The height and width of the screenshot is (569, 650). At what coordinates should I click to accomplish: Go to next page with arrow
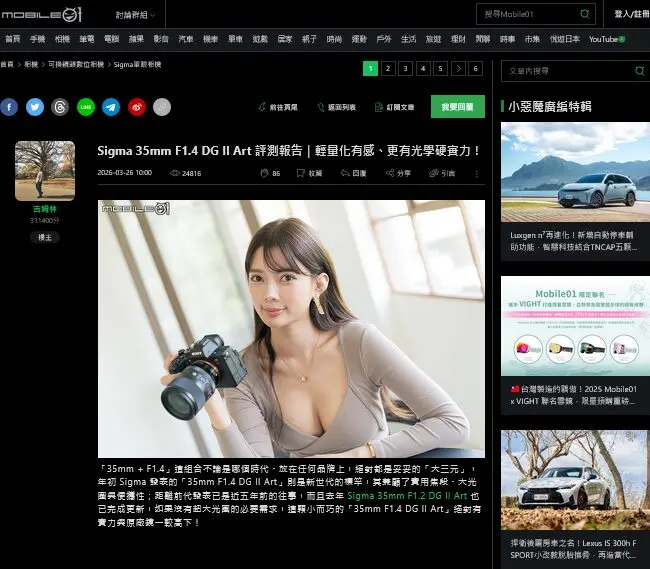(458, 69)
